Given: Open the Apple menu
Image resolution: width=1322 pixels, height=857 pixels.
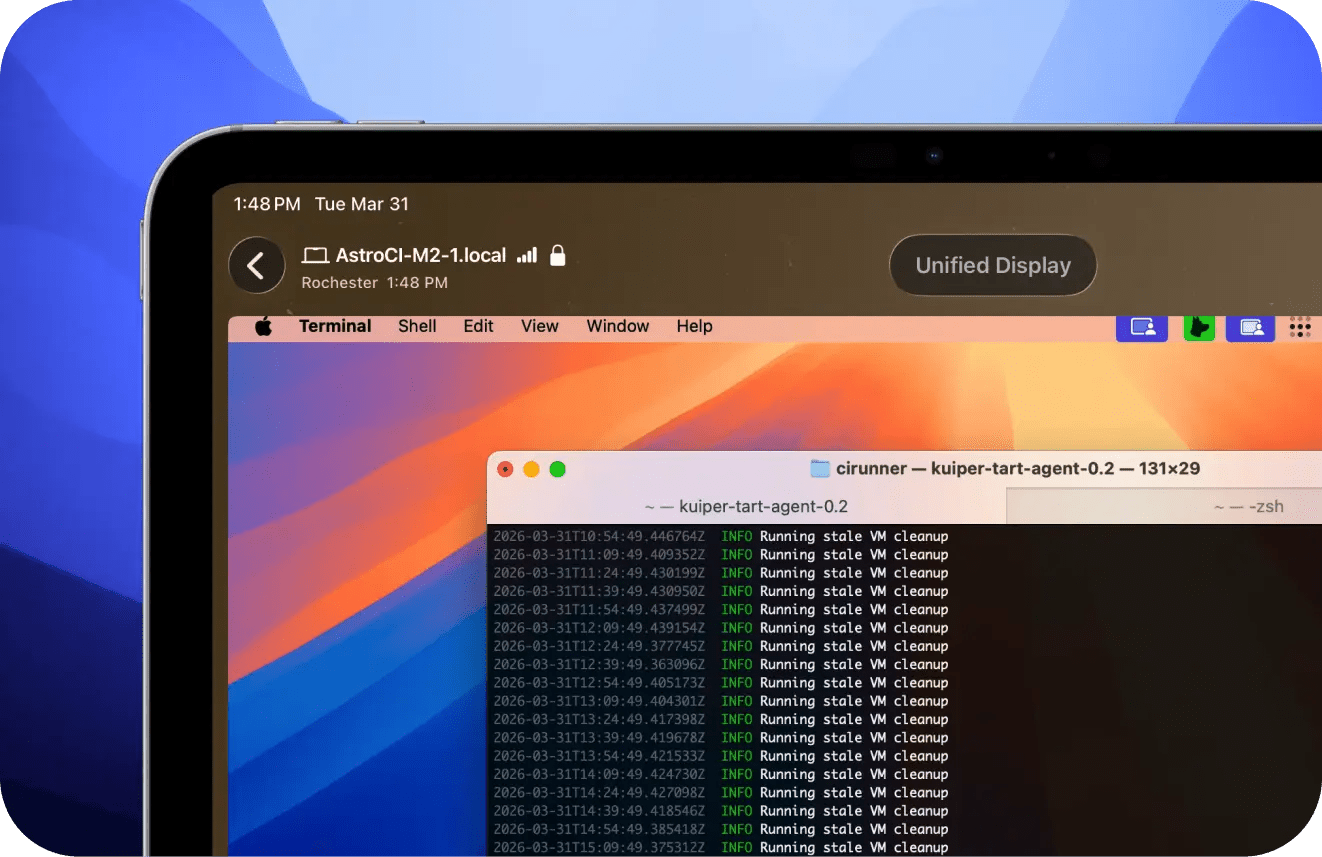Looking at the screenshot, I should pyautogui.click(x=263, y=326).
